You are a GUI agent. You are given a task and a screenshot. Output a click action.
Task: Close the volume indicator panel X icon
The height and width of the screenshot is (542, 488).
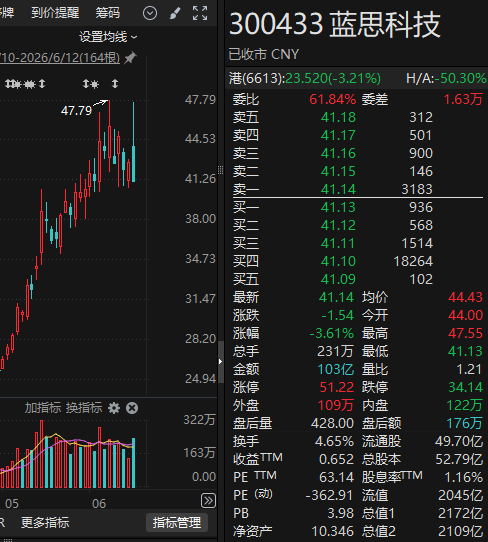point(132,408)
